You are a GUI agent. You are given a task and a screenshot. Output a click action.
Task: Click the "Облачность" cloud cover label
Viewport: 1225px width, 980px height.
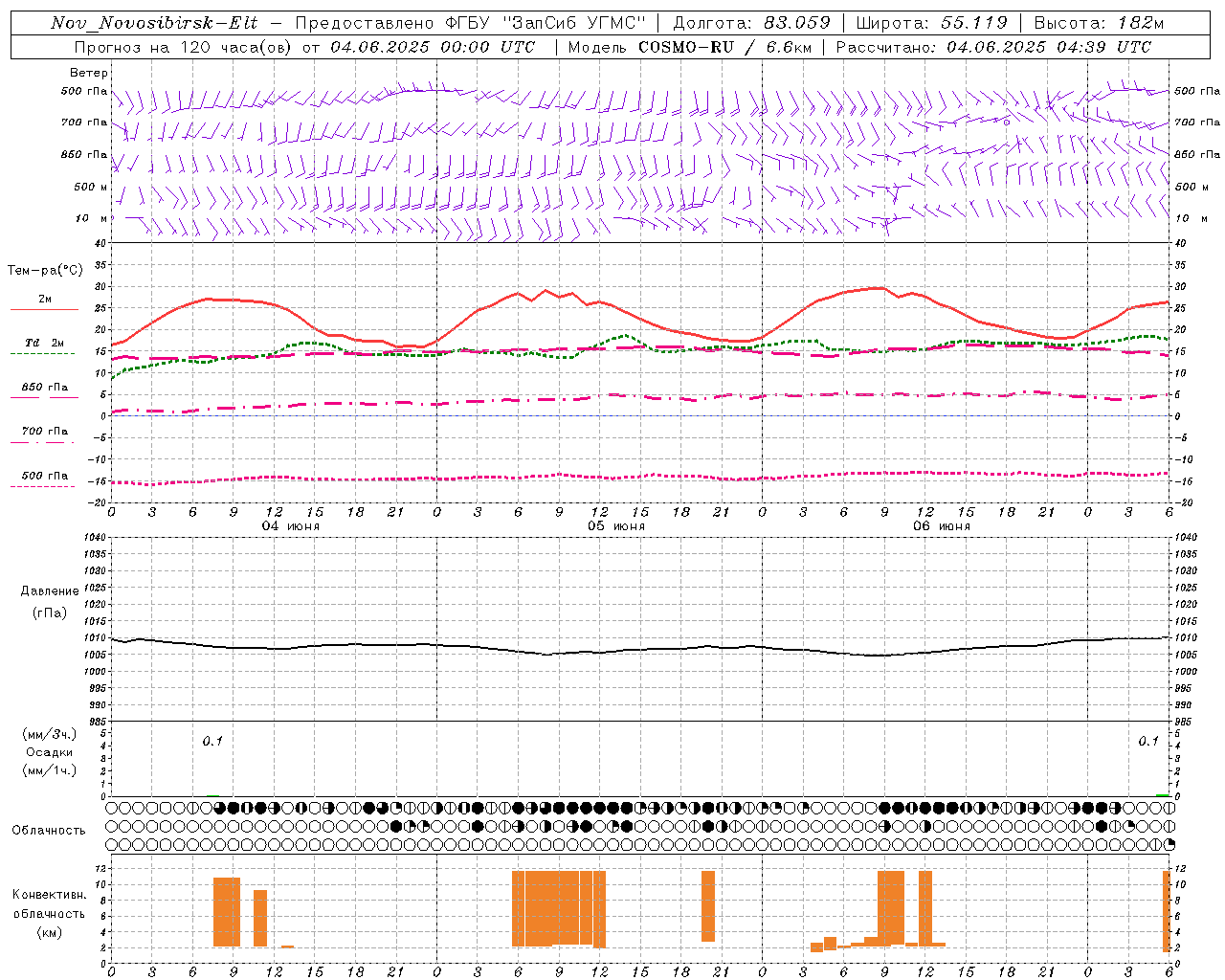click(x=49, y=830)
